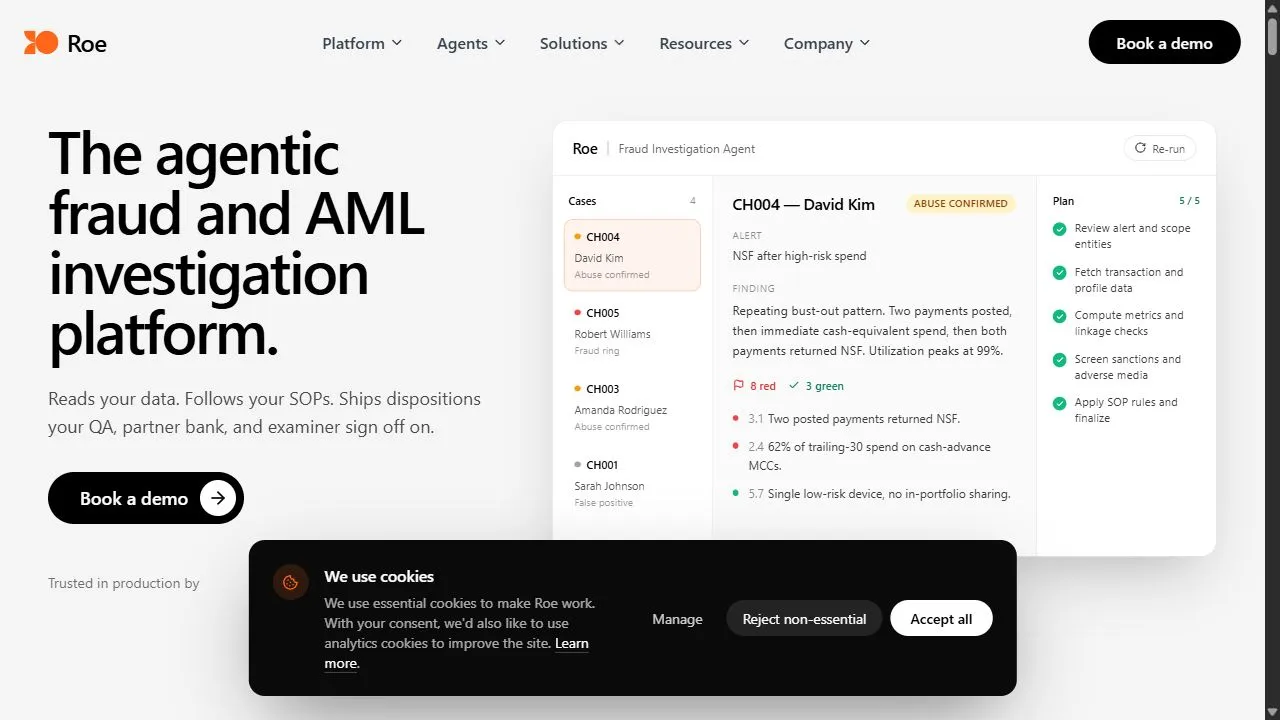1280x720 pixels.
Task: Open the Resources navigation menu
Action: tap(704, 44)
